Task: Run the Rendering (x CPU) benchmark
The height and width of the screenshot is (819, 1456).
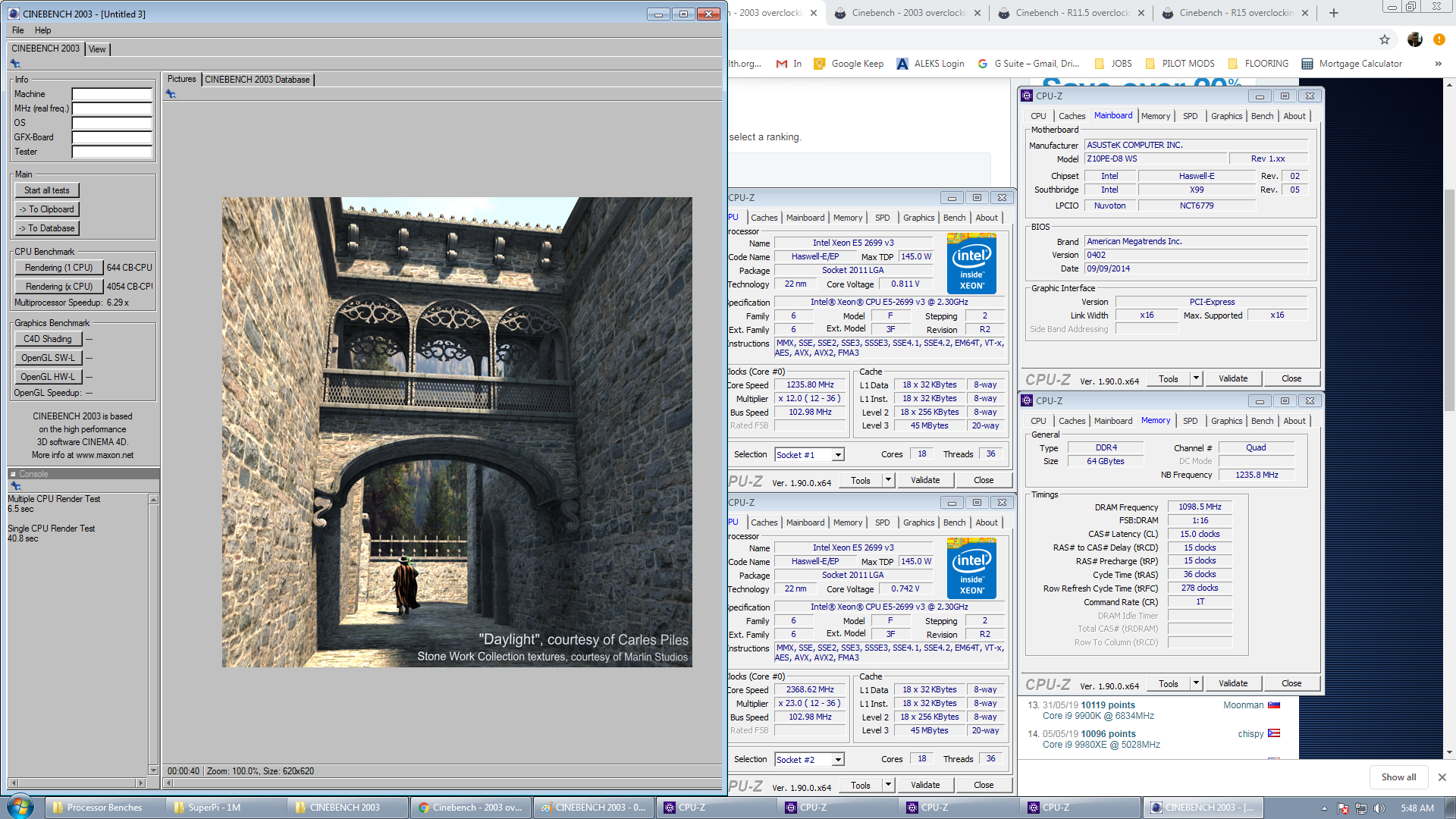Action: tap(58, 287)
